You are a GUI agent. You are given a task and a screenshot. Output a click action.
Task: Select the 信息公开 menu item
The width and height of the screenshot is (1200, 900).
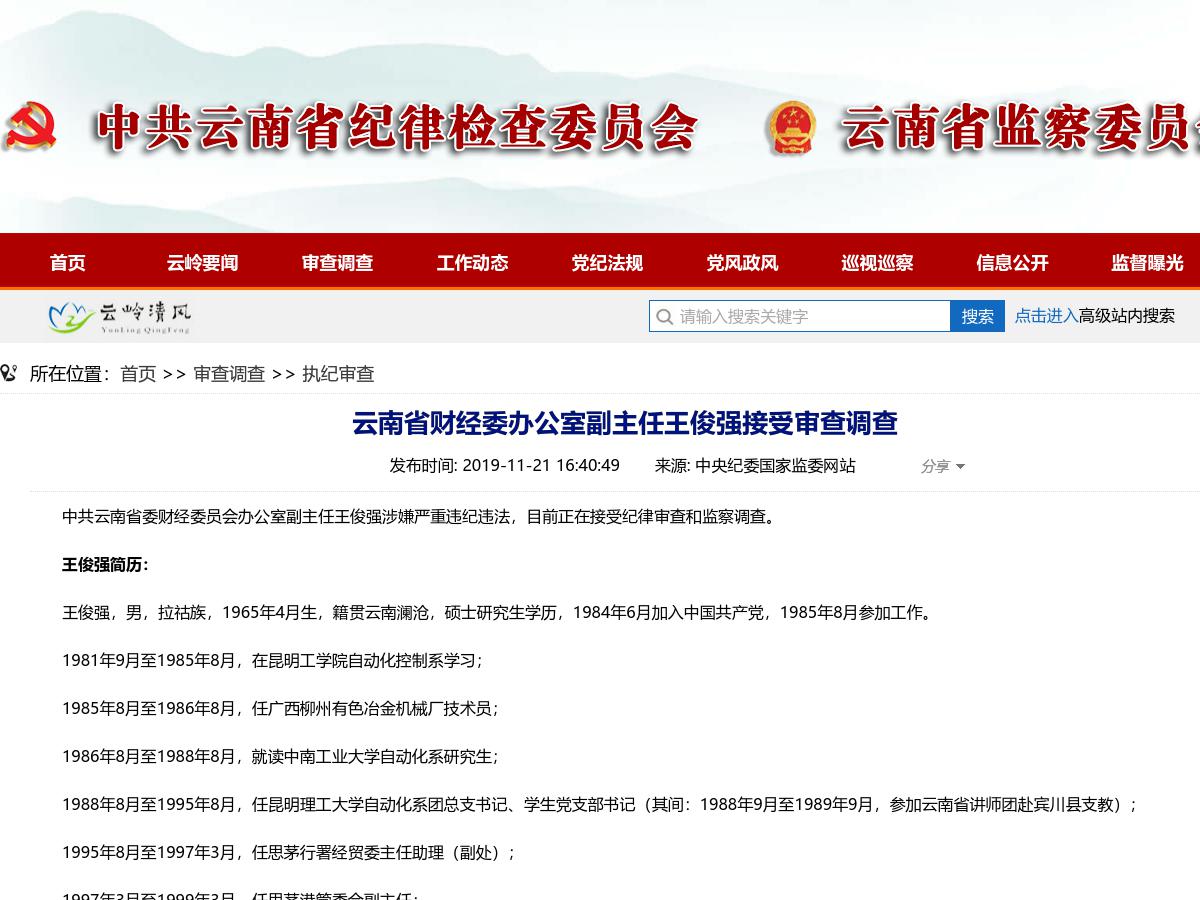1012,263
